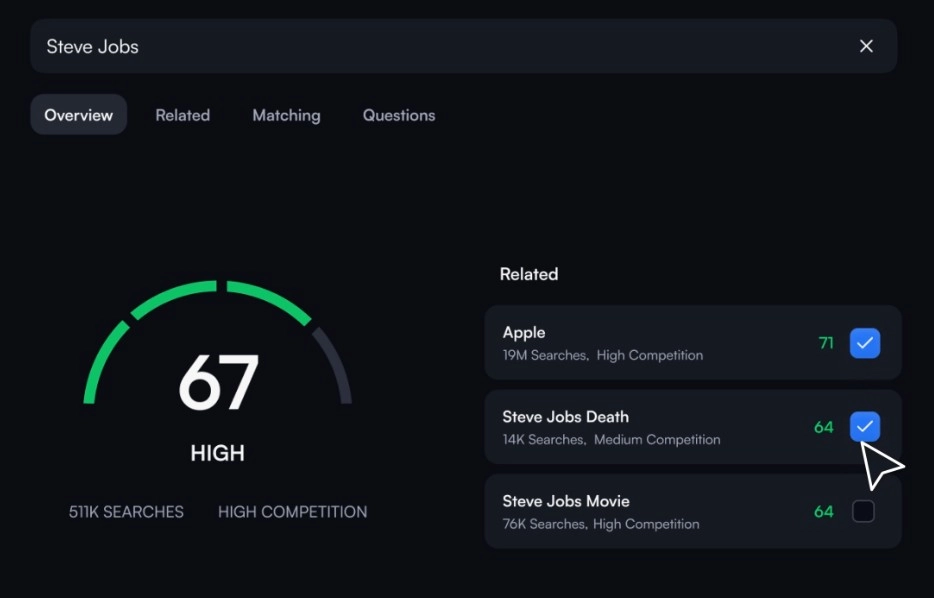Switch to the Overview tab

click(x=78, y=115)
